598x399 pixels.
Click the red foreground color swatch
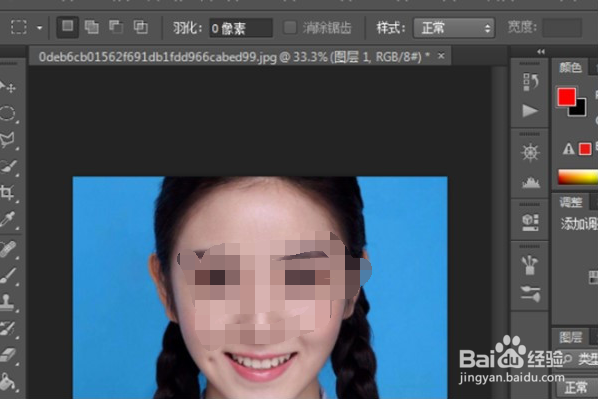(x=566, y=97)
